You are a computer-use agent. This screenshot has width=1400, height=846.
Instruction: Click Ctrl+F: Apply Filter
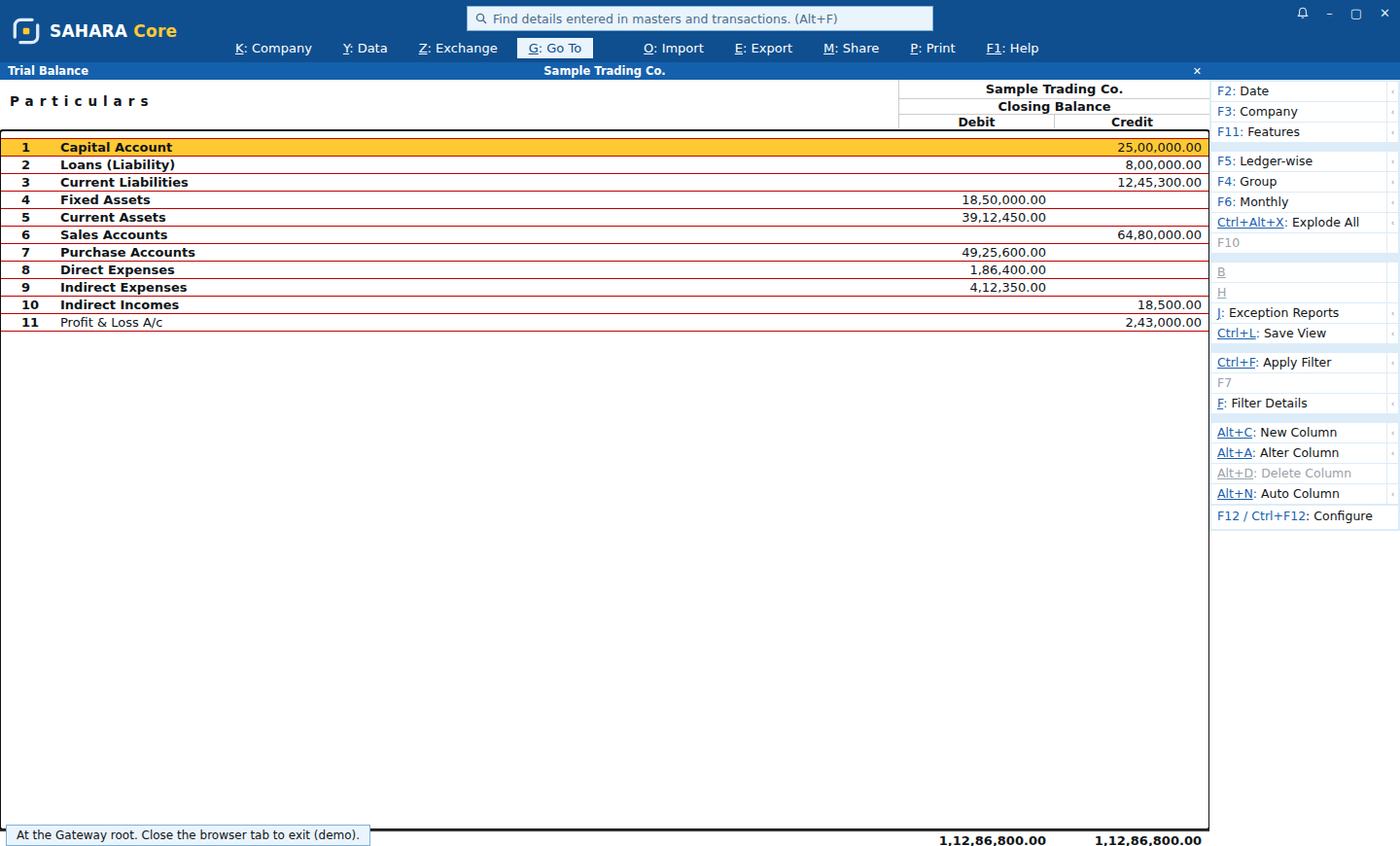tap(1299, 363)
